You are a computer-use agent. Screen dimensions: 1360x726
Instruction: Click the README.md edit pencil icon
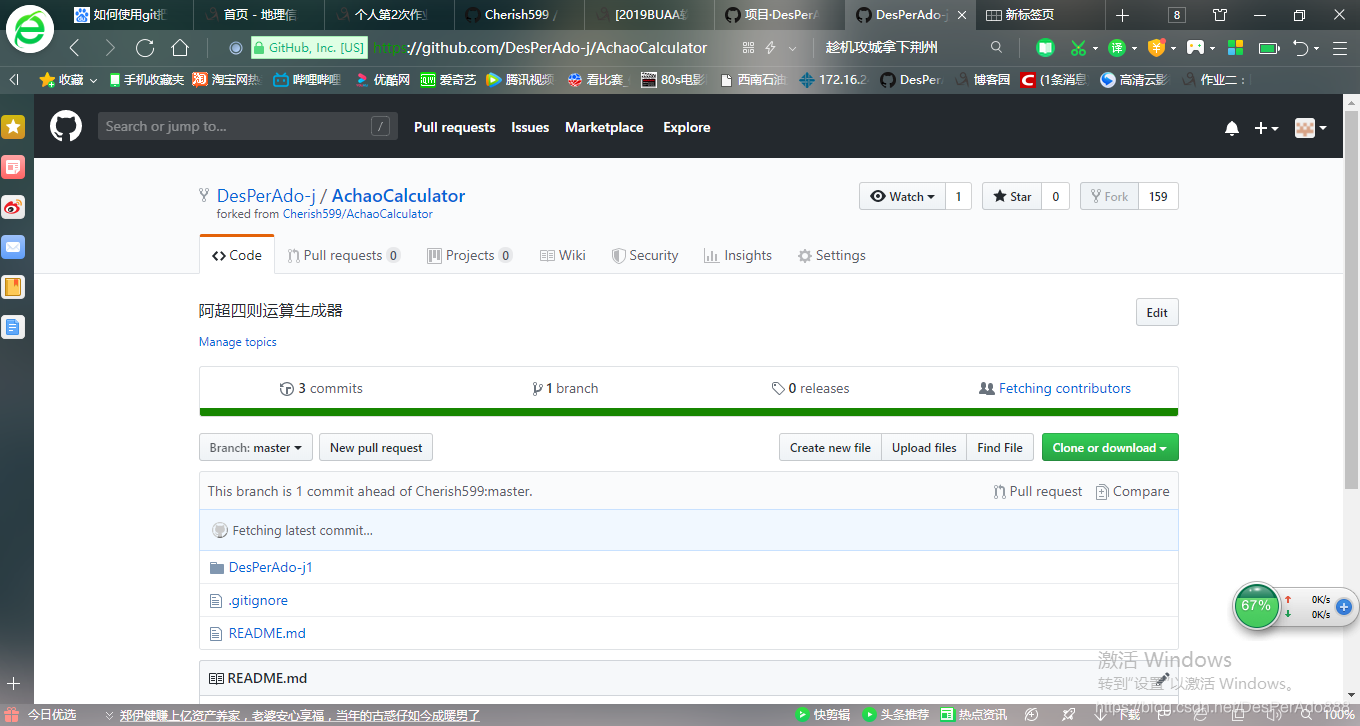tap(1162, 679)
